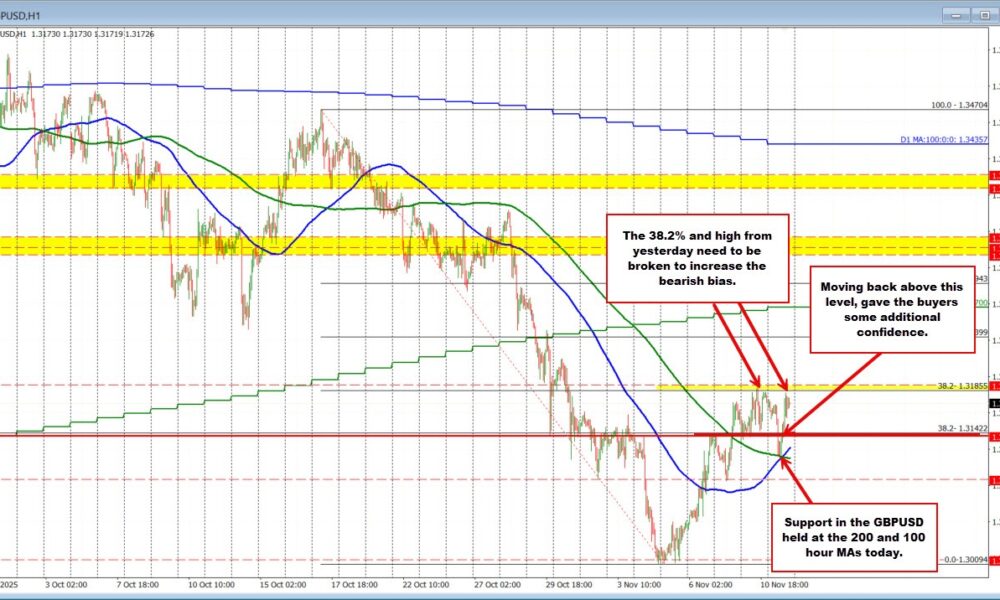1000x600 pixels.
Task: Click the thick red horizontal support line
Action: click(400, 435)
